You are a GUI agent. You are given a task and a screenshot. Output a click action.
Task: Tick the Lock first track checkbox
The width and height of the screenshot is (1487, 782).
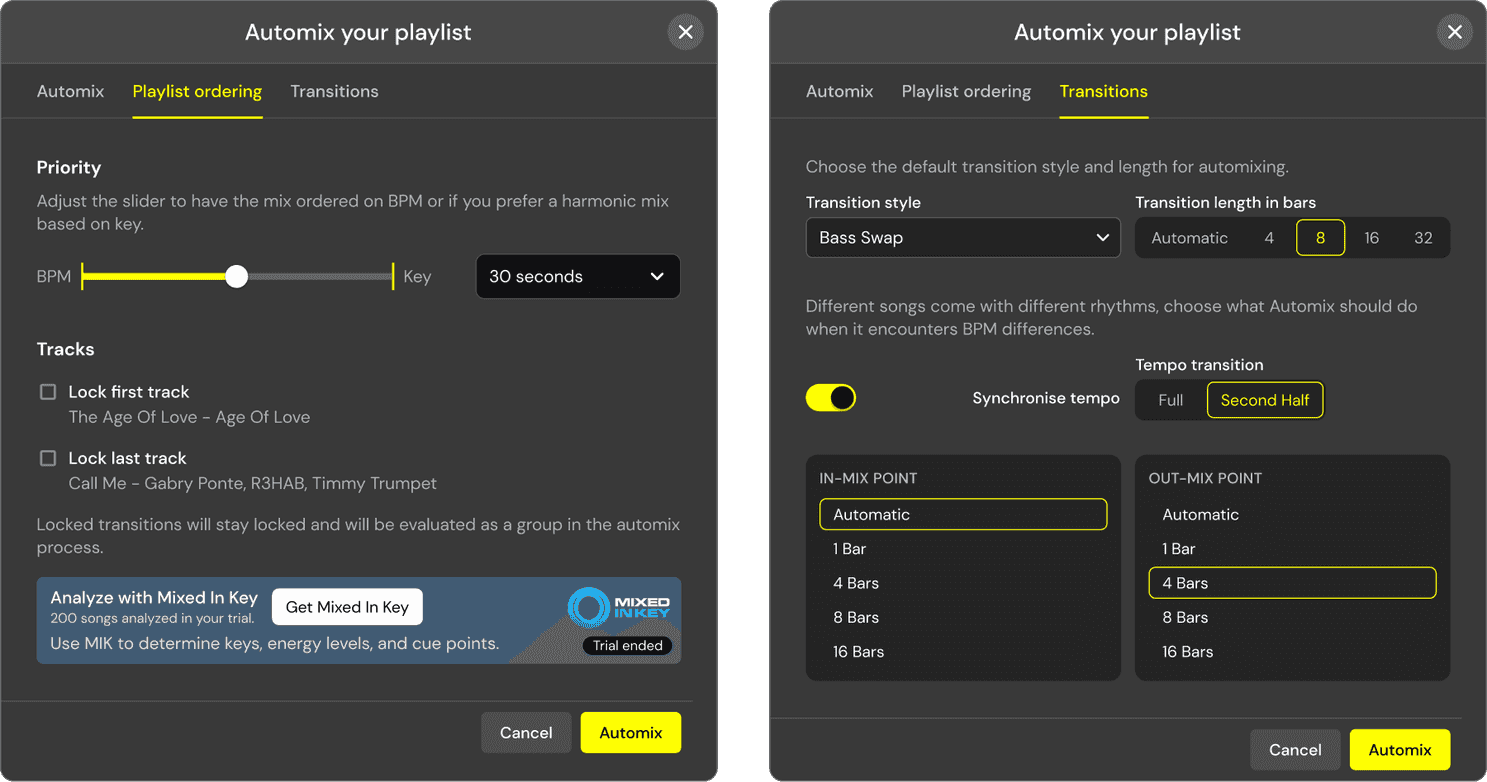tap(48, 392)
